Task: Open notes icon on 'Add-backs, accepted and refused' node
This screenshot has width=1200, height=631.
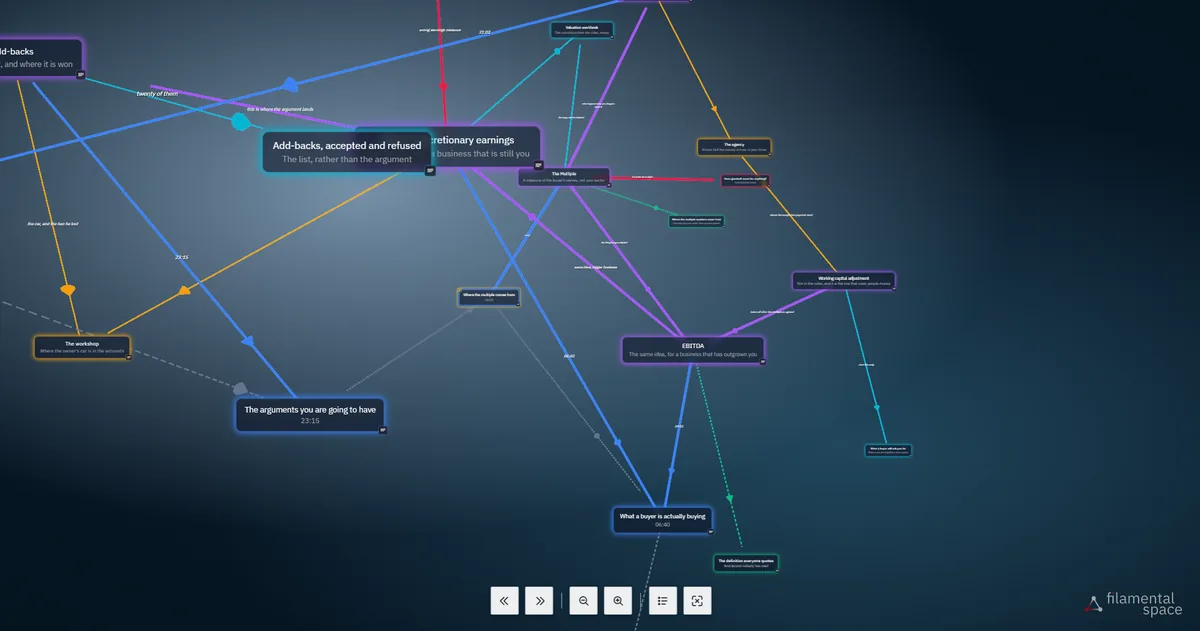Action: [430, 170]
